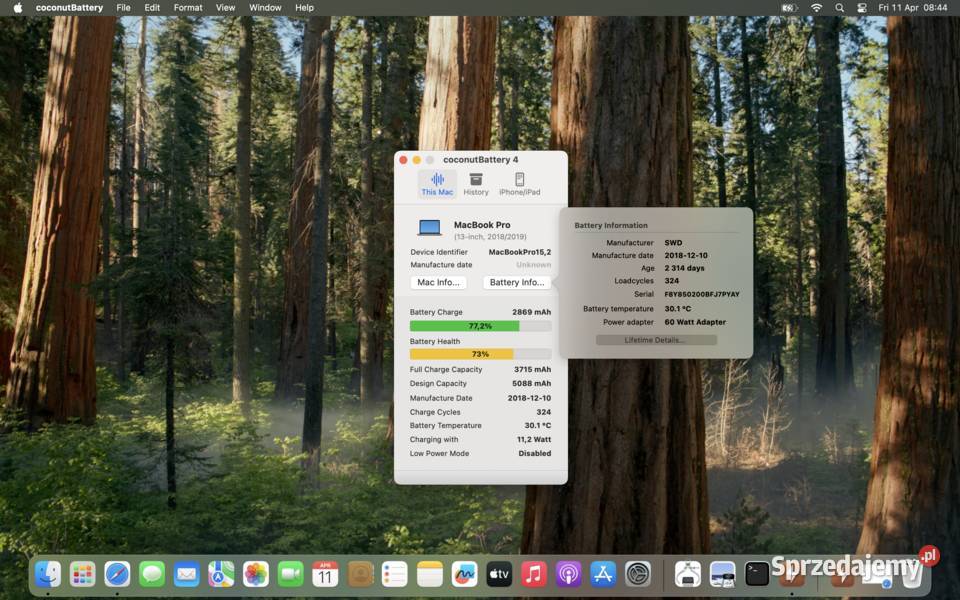
Task: Click the Design Capacity value 5088 mAh
Action: pos(531,384)
